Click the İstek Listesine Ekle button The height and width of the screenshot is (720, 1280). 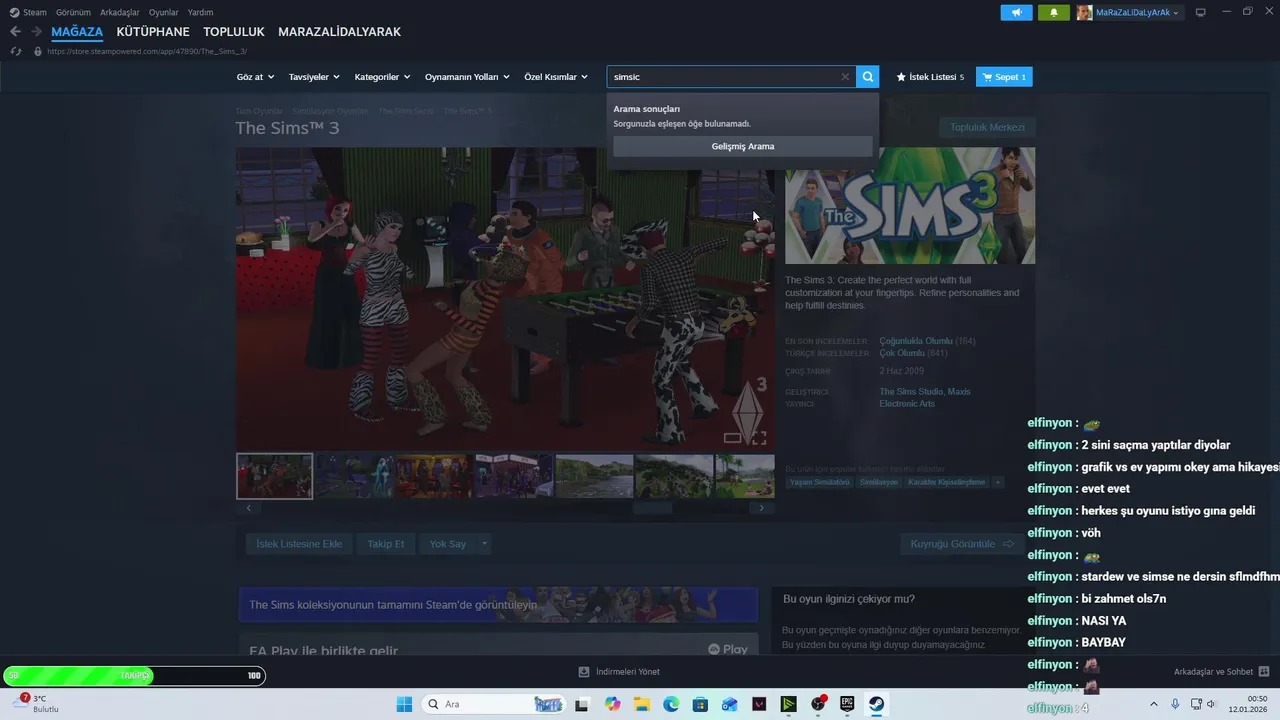pyautogui.click(x=299, y=544)
